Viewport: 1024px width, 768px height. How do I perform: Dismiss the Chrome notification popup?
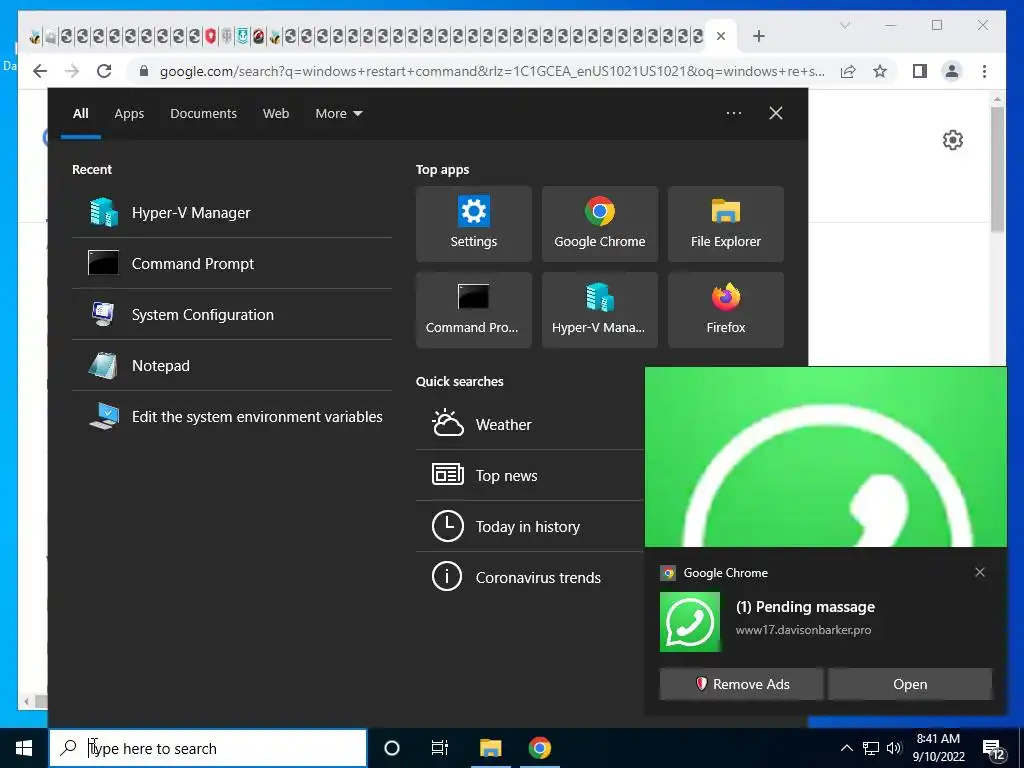point(980,572)
